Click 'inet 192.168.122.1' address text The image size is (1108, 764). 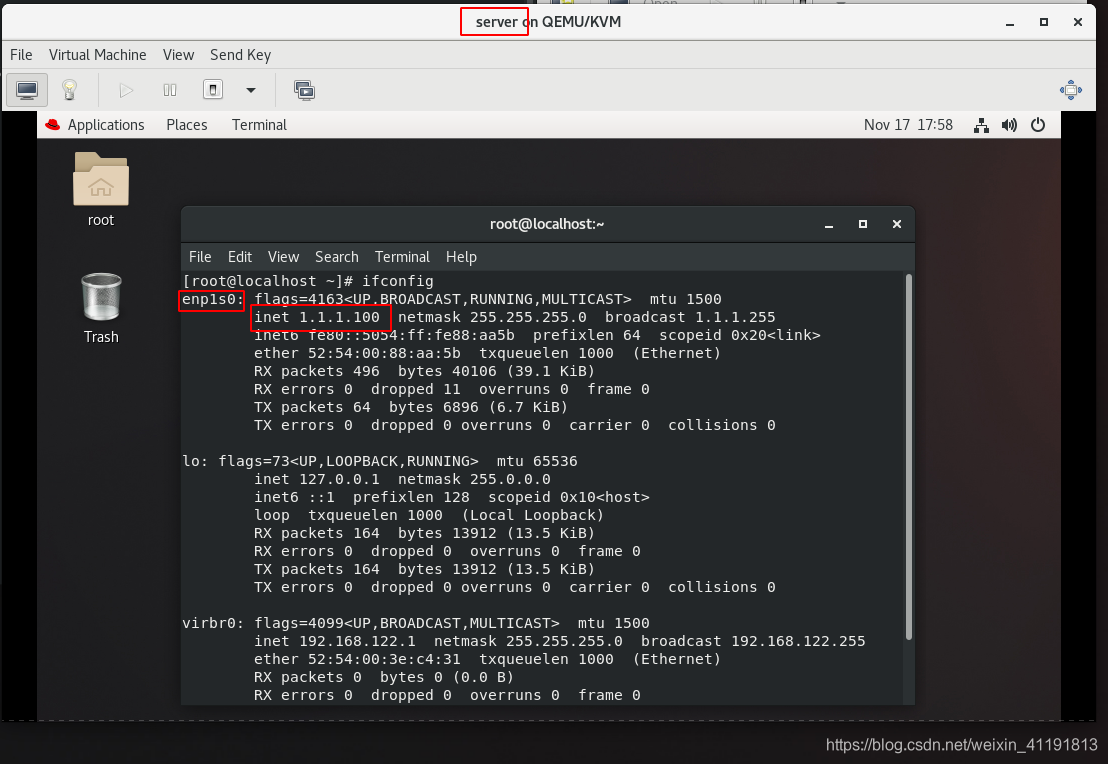[335, 641]
